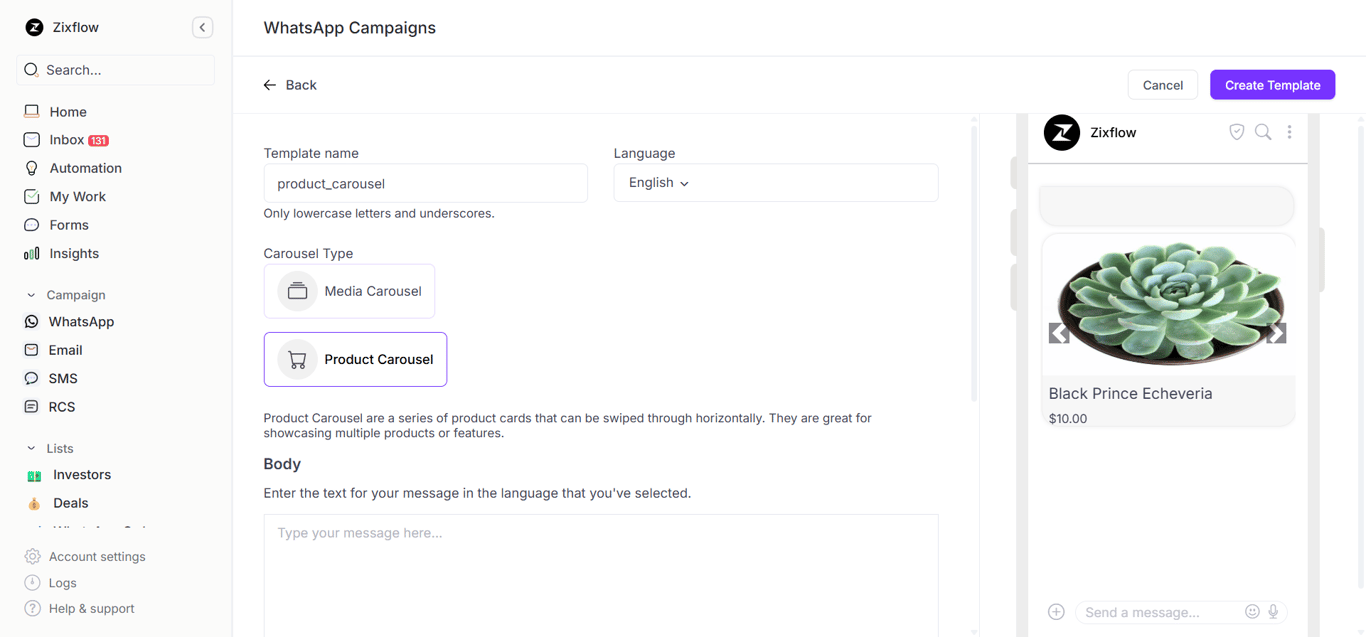
Task: Click the emoji icon in the message bar
Action: tap(1252, 611)
